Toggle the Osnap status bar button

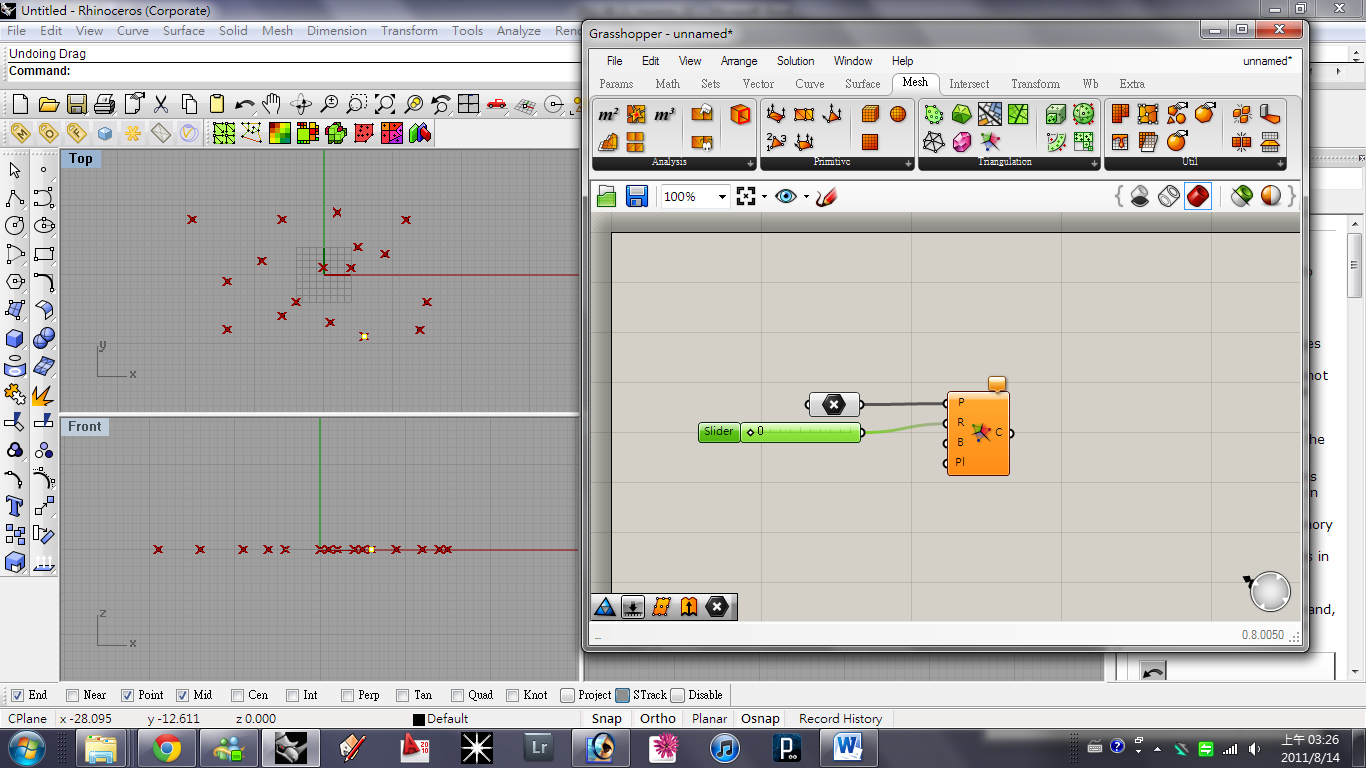[760, 718]
